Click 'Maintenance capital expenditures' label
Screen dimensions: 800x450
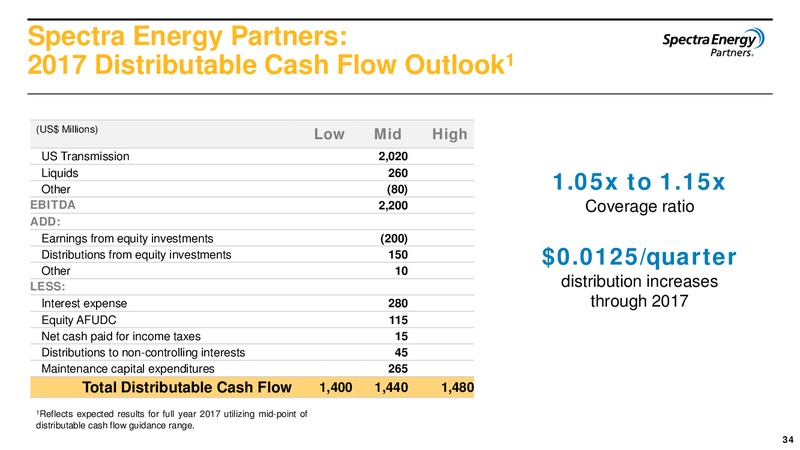128,368
